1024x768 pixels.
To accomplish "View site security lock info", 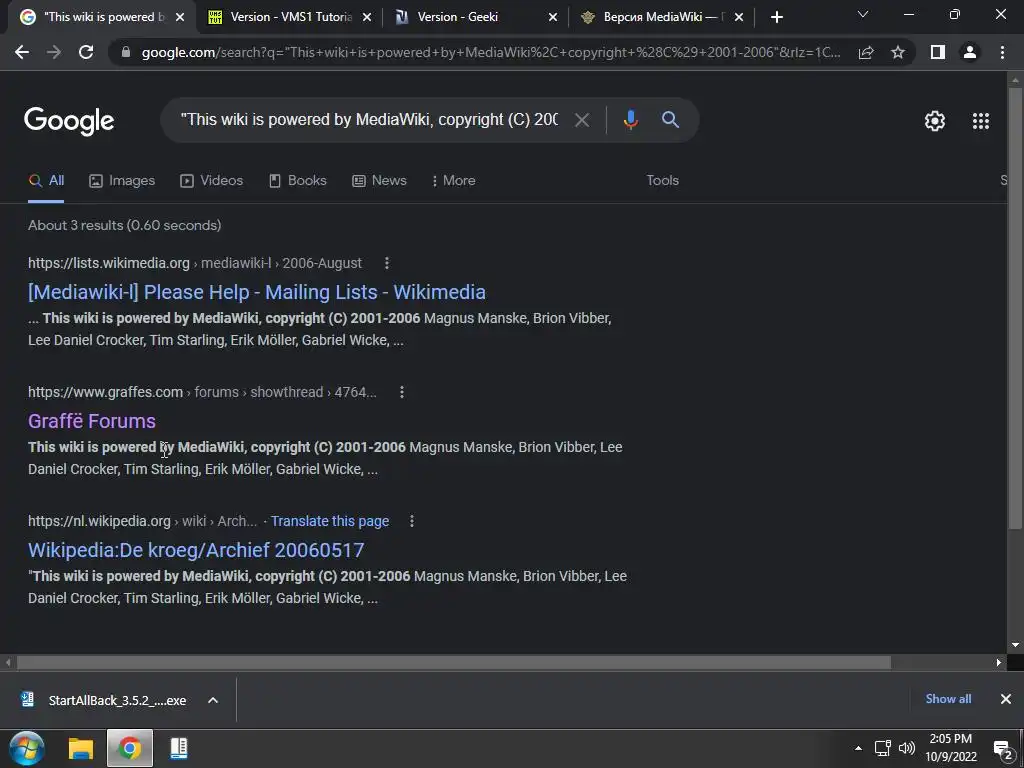I will tap(126, 52).
